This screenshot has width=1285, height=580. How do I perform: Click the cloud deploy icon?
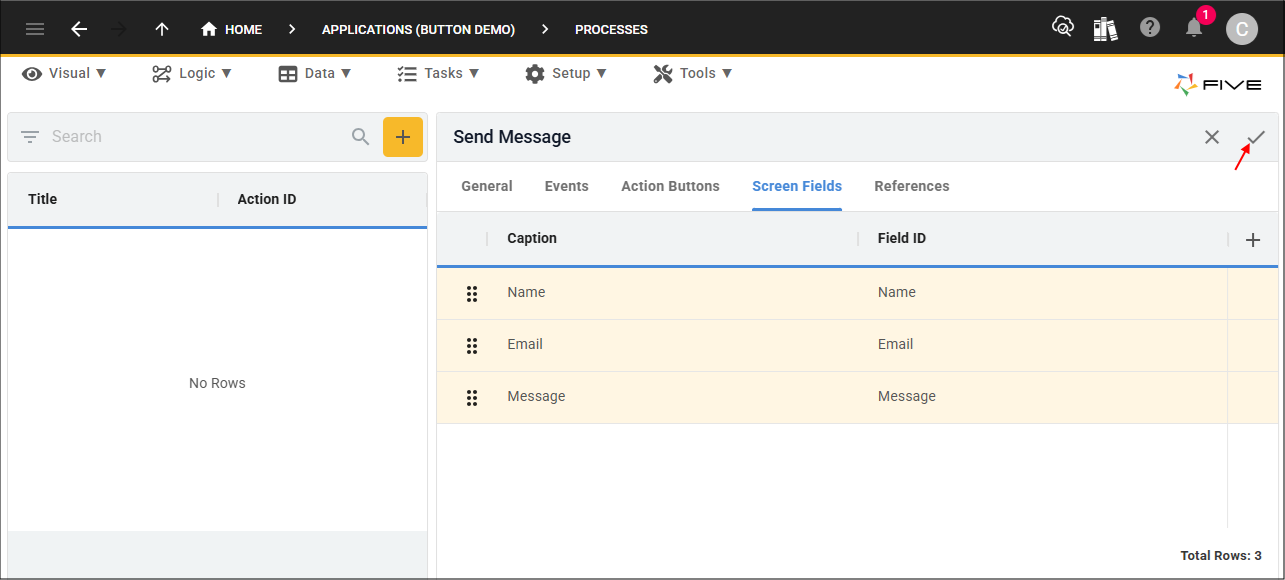(x=1063, y=27)
